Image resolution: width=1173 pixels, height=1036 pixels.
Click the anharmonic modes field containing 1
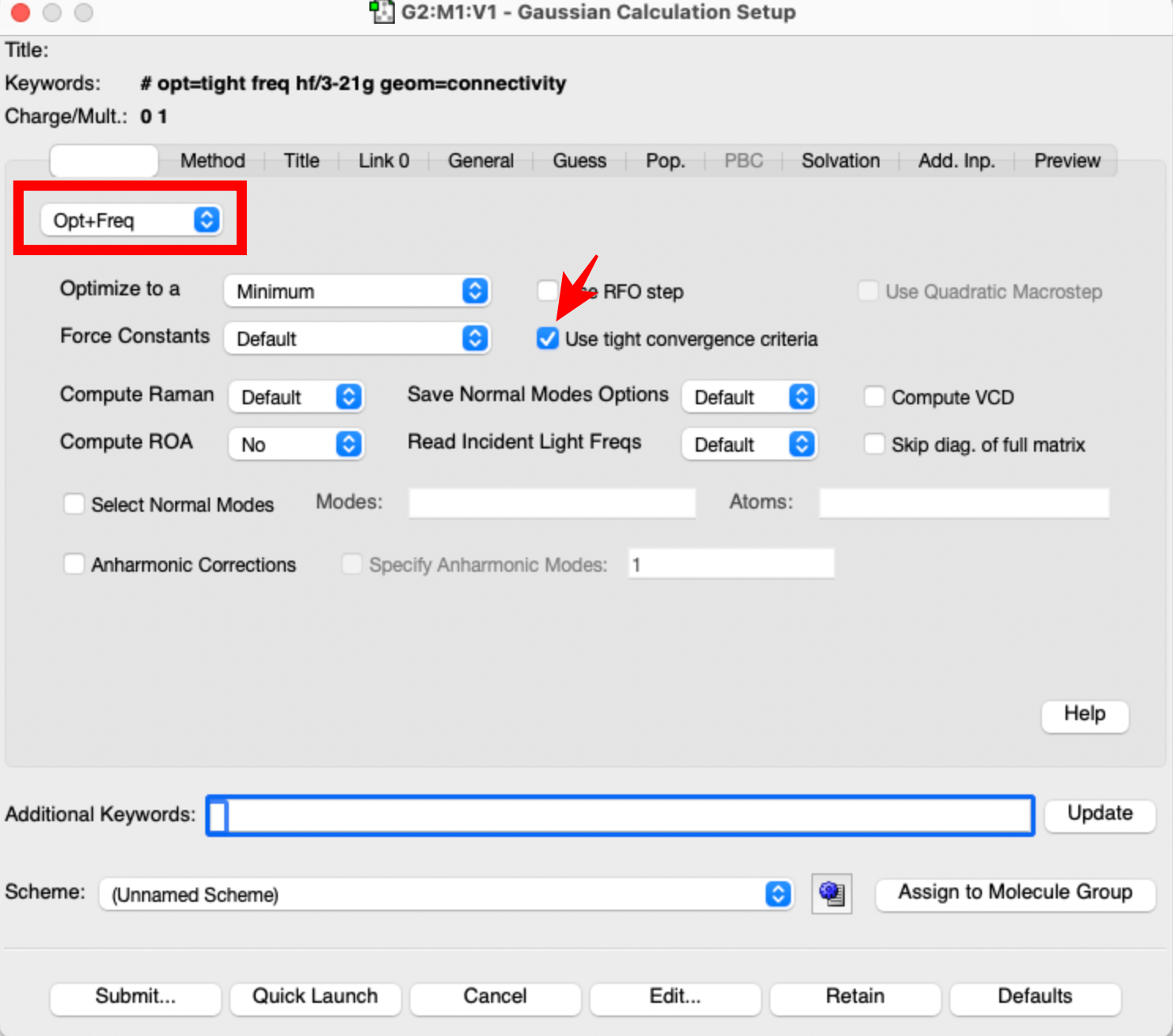tap(731, 564)
